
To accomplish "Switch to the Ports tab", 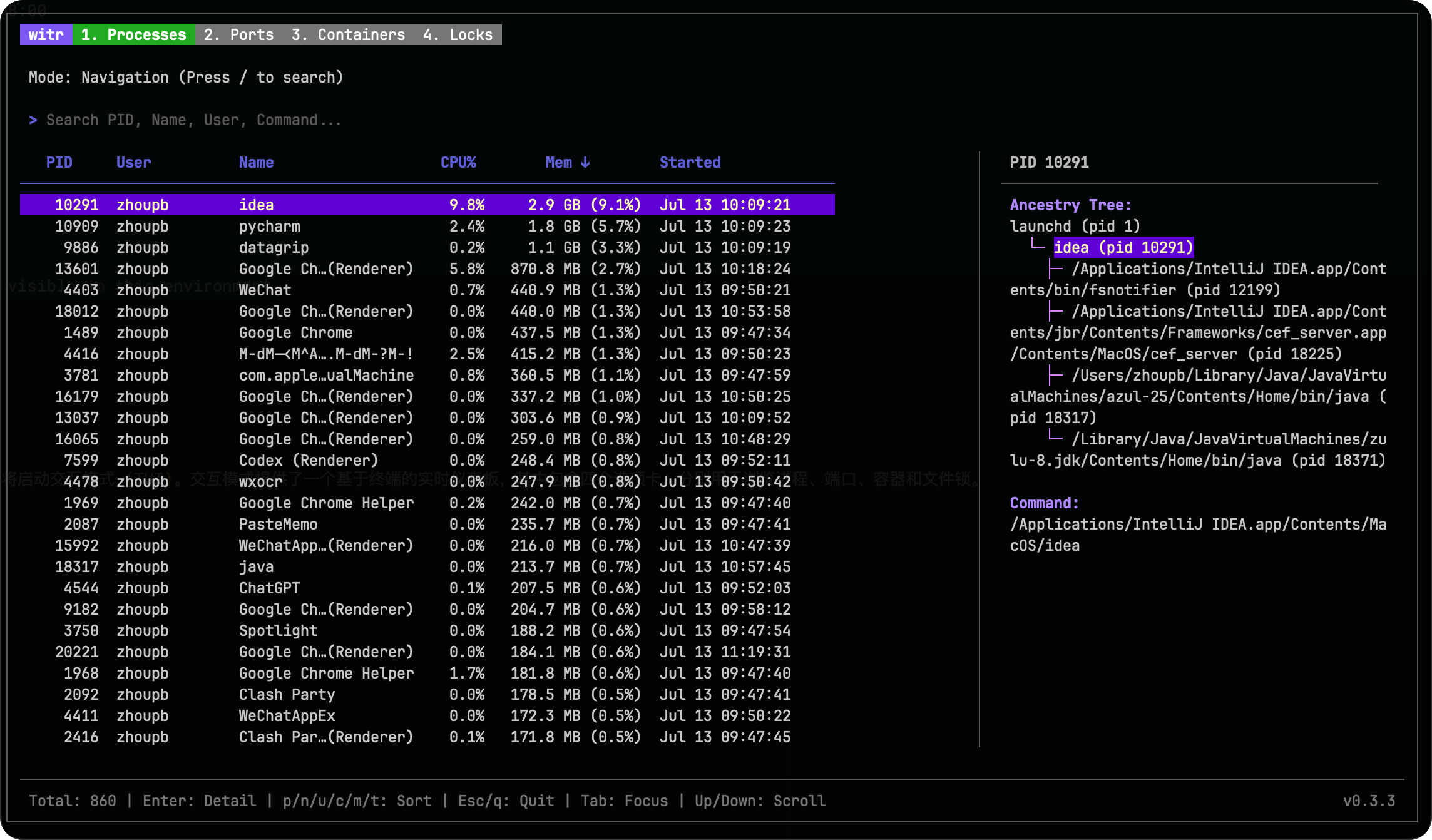I will click(238, 34).
